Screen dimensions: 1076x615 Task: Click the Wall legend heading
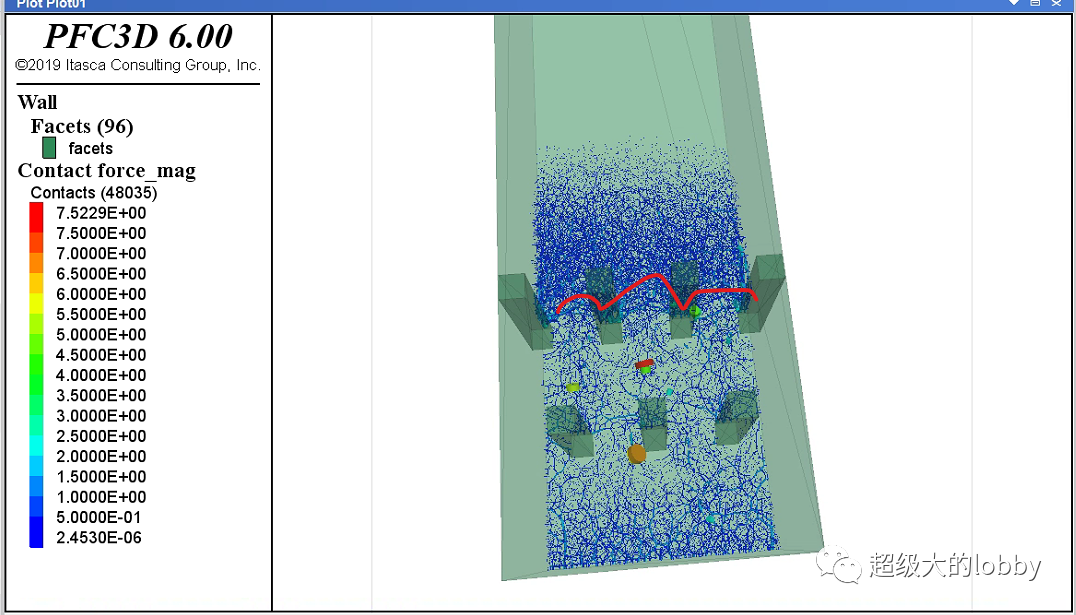coord(37,102)
